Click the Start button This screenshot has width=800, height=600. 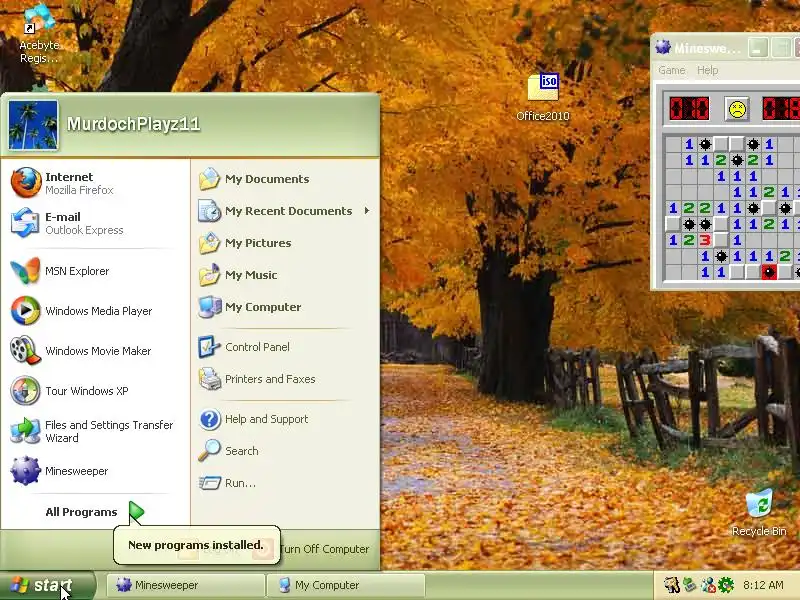pyautogui.click(x=47, y=585)
